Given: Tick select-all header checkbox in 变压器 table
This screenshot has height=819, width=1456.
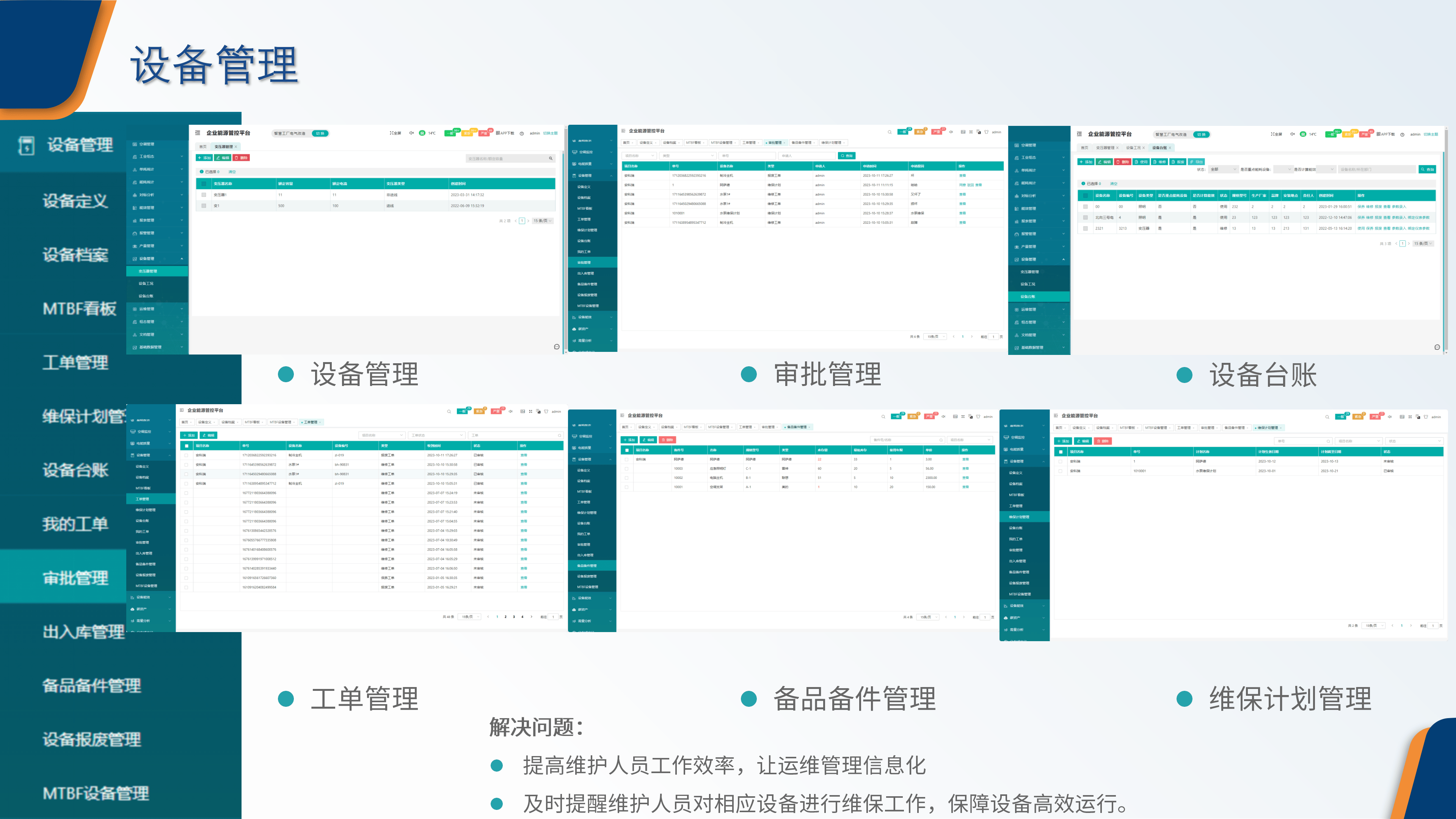Looking at the screenshot, I should coord(204,184).
